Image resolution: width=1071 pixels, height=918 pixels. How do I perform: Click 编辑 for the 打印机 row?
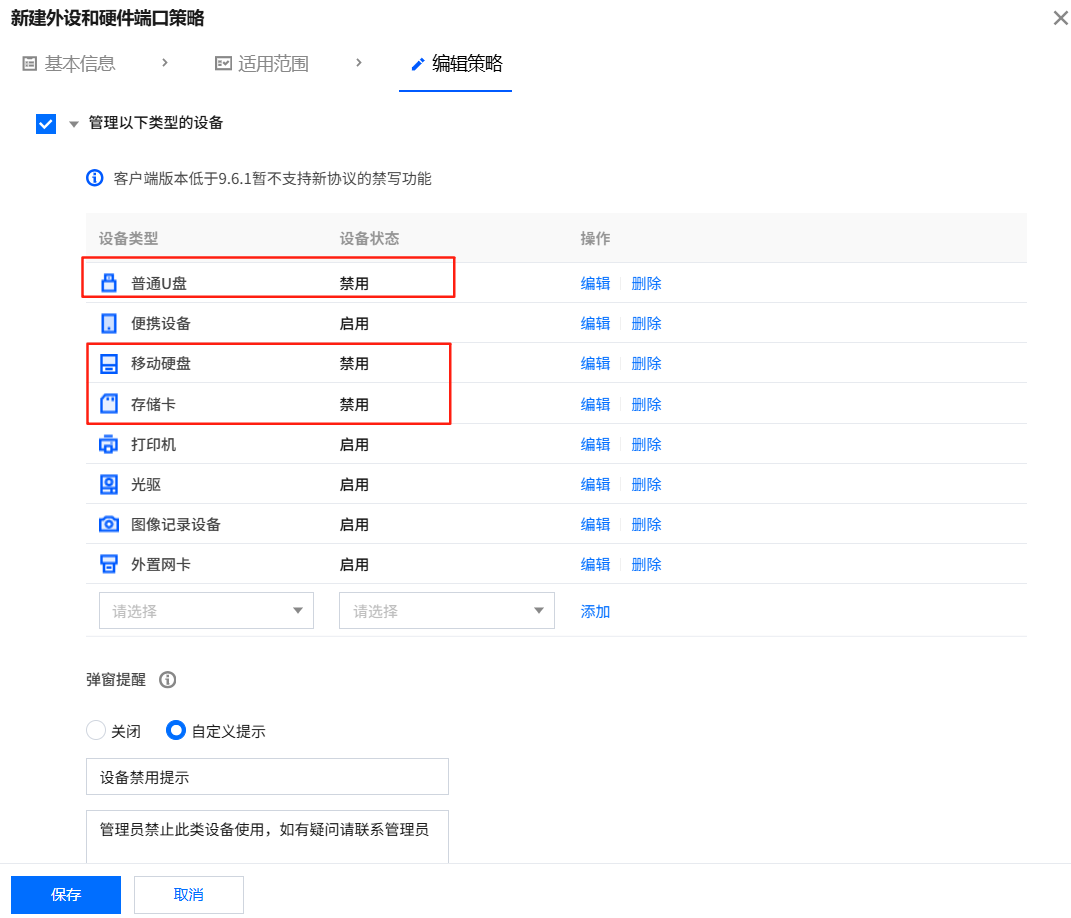pos(594,444)
